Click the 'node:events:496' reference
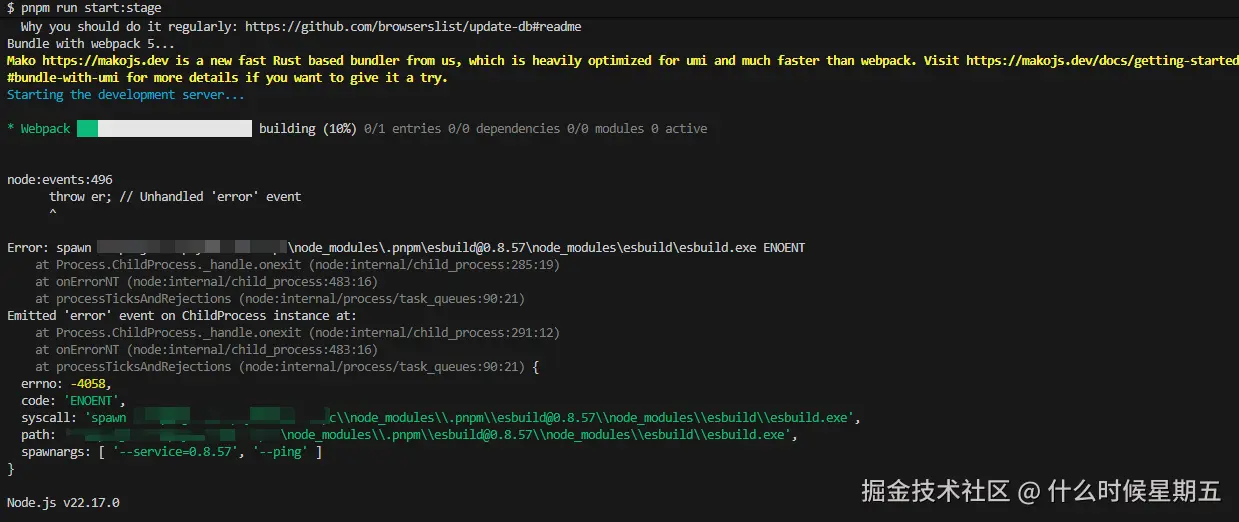The image size is (1239, 522). click(59, 180)
